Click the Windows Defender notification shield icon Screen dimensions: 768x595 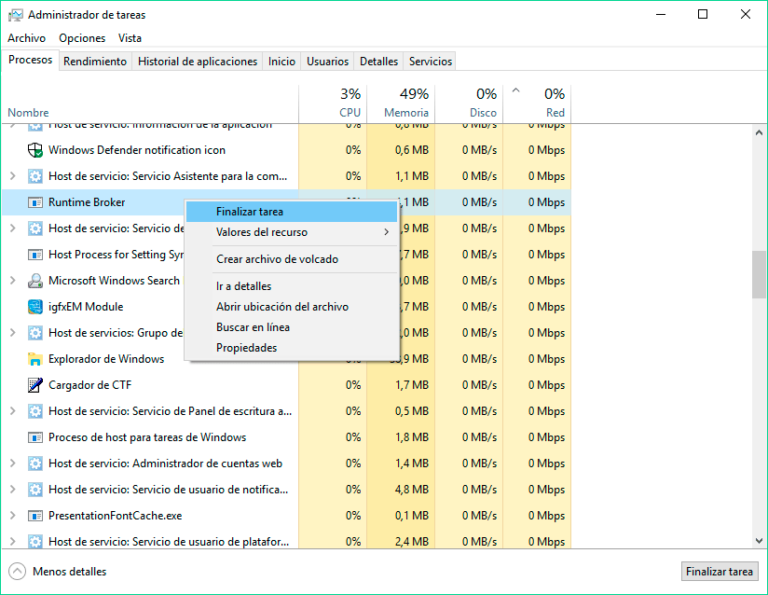click(35, 150)
